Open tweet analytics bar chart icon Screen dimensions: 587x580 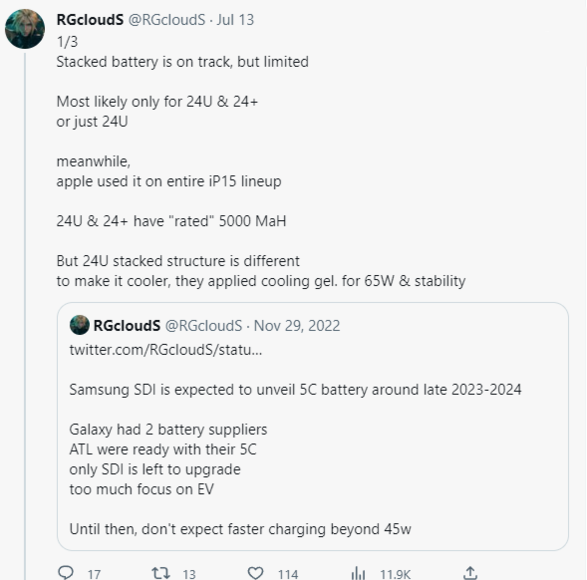tap(358, 573)
